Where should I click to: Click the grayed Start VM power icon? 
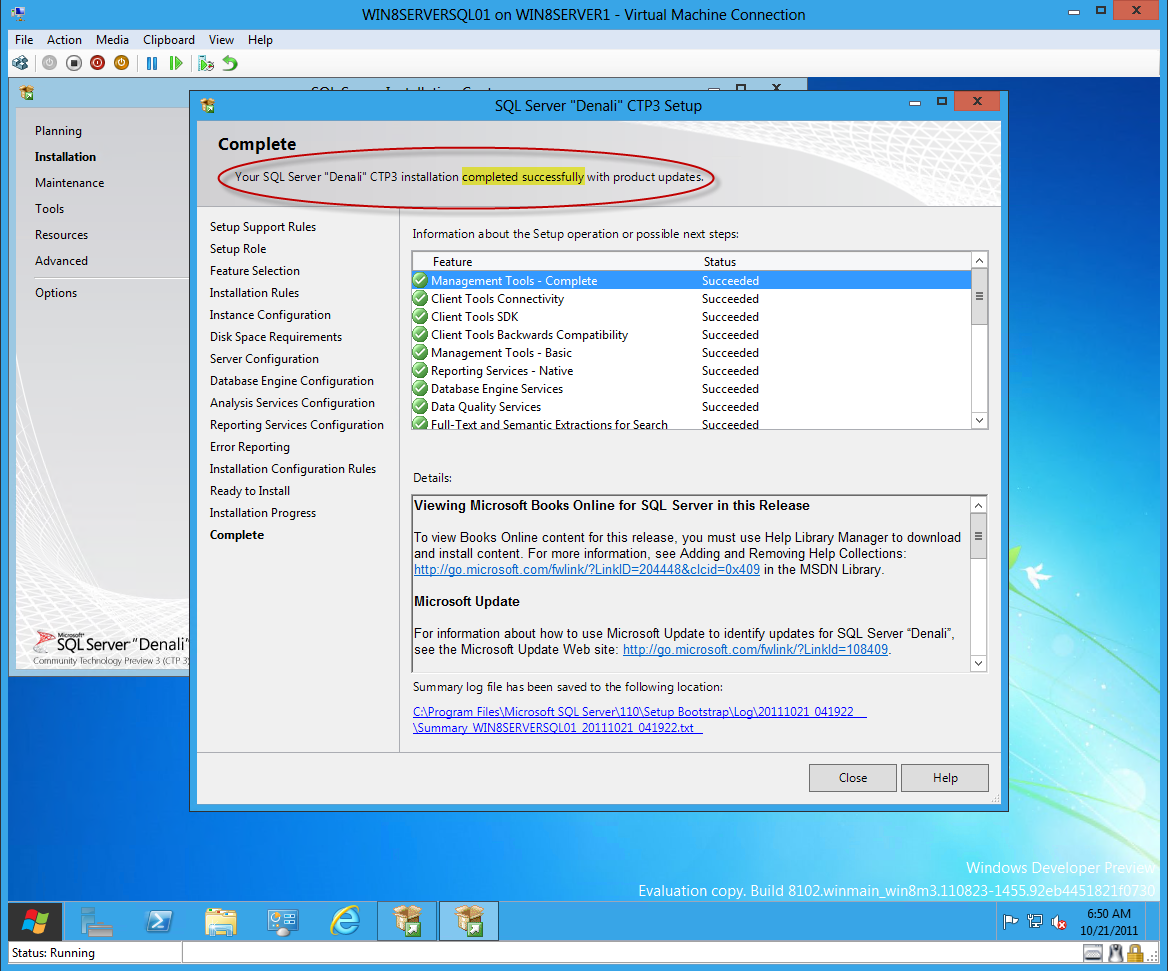point(49,63)
